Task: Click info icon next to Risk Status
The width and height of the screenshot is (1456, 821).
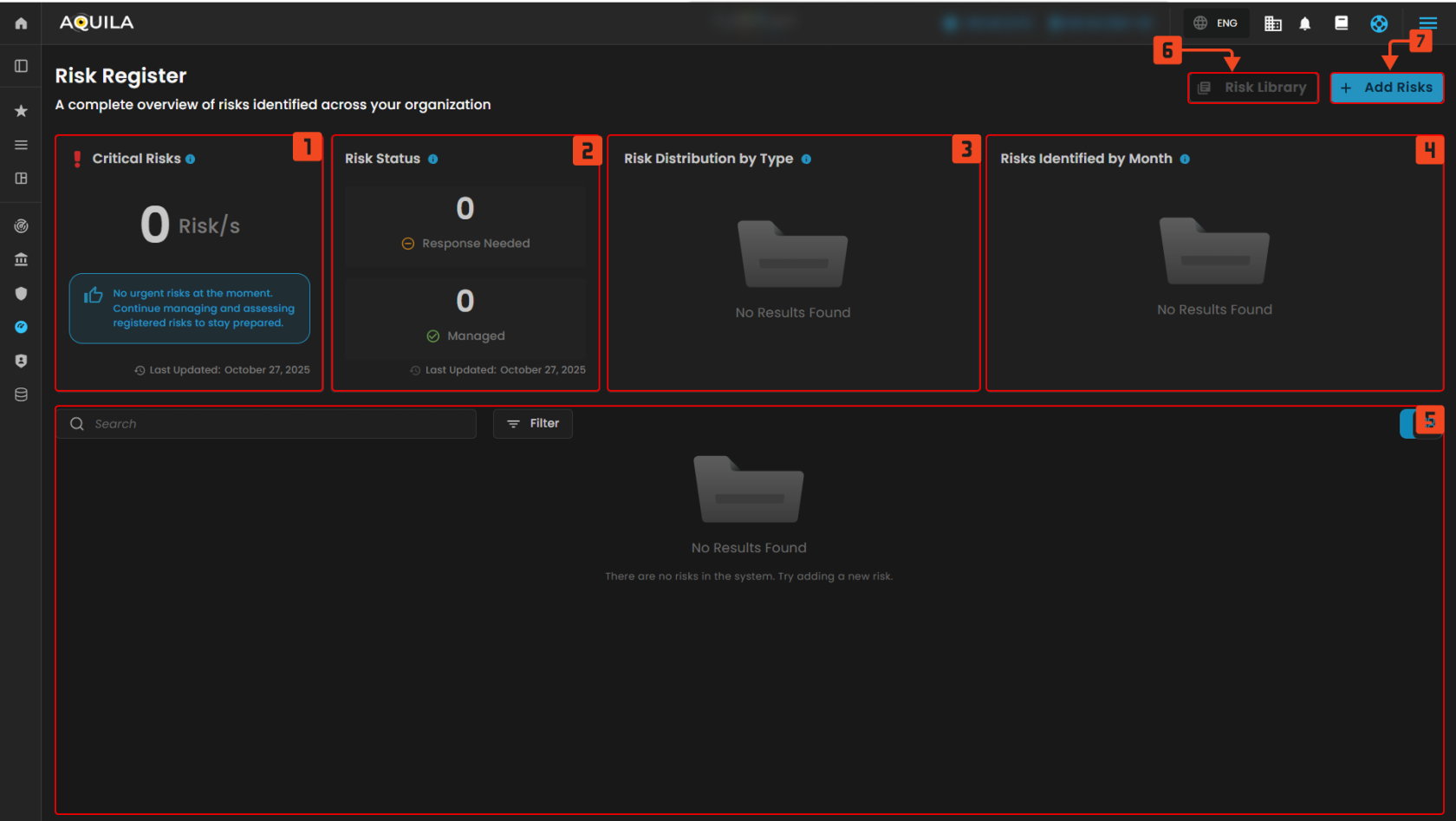Action: coord(432,159)
